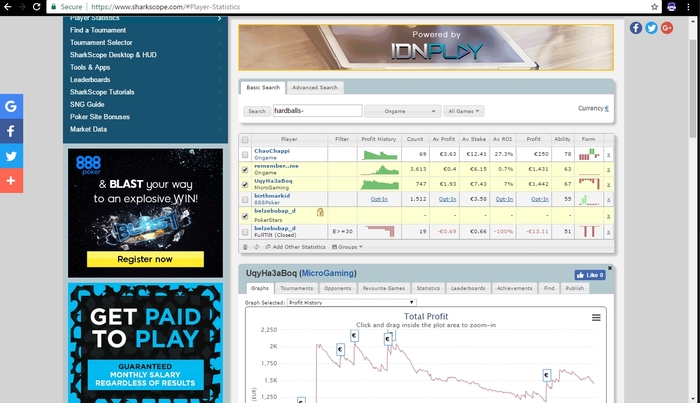
Task: Open the Opponents tab
Action: (x=338, y=288)
